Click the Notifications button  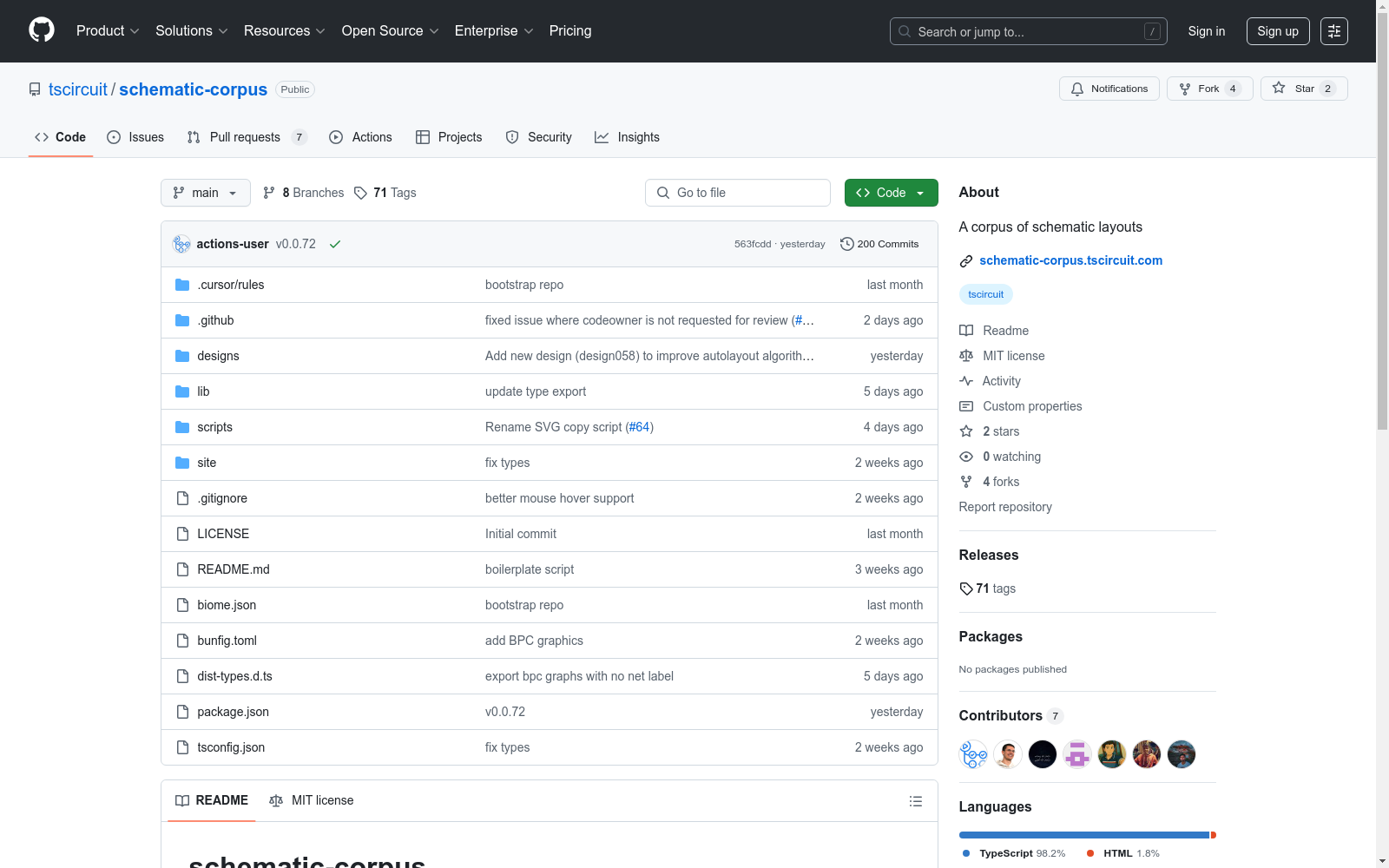click(1109, 89)
